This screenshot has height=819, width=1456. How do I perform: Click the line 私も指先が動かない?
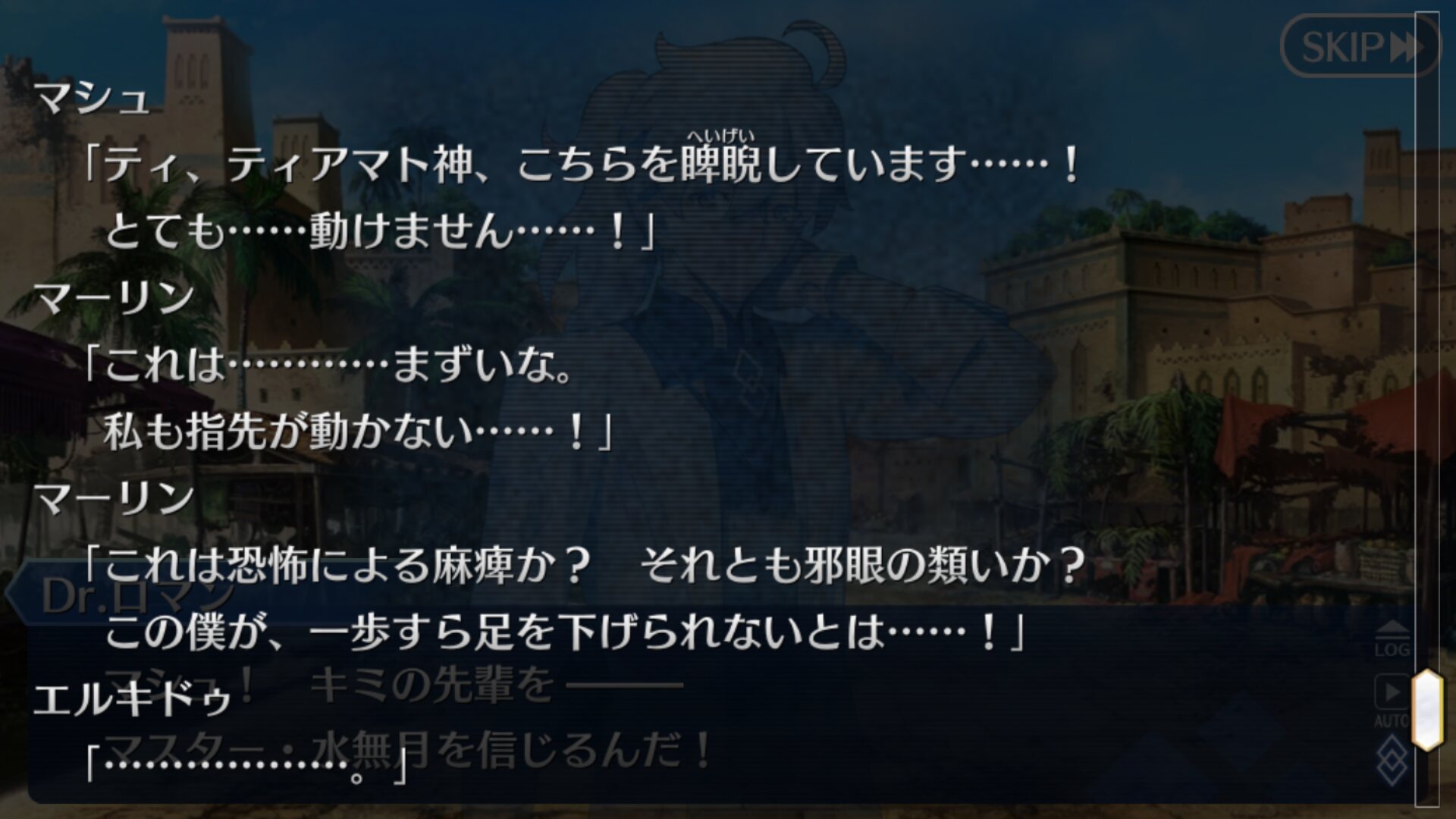358,431
